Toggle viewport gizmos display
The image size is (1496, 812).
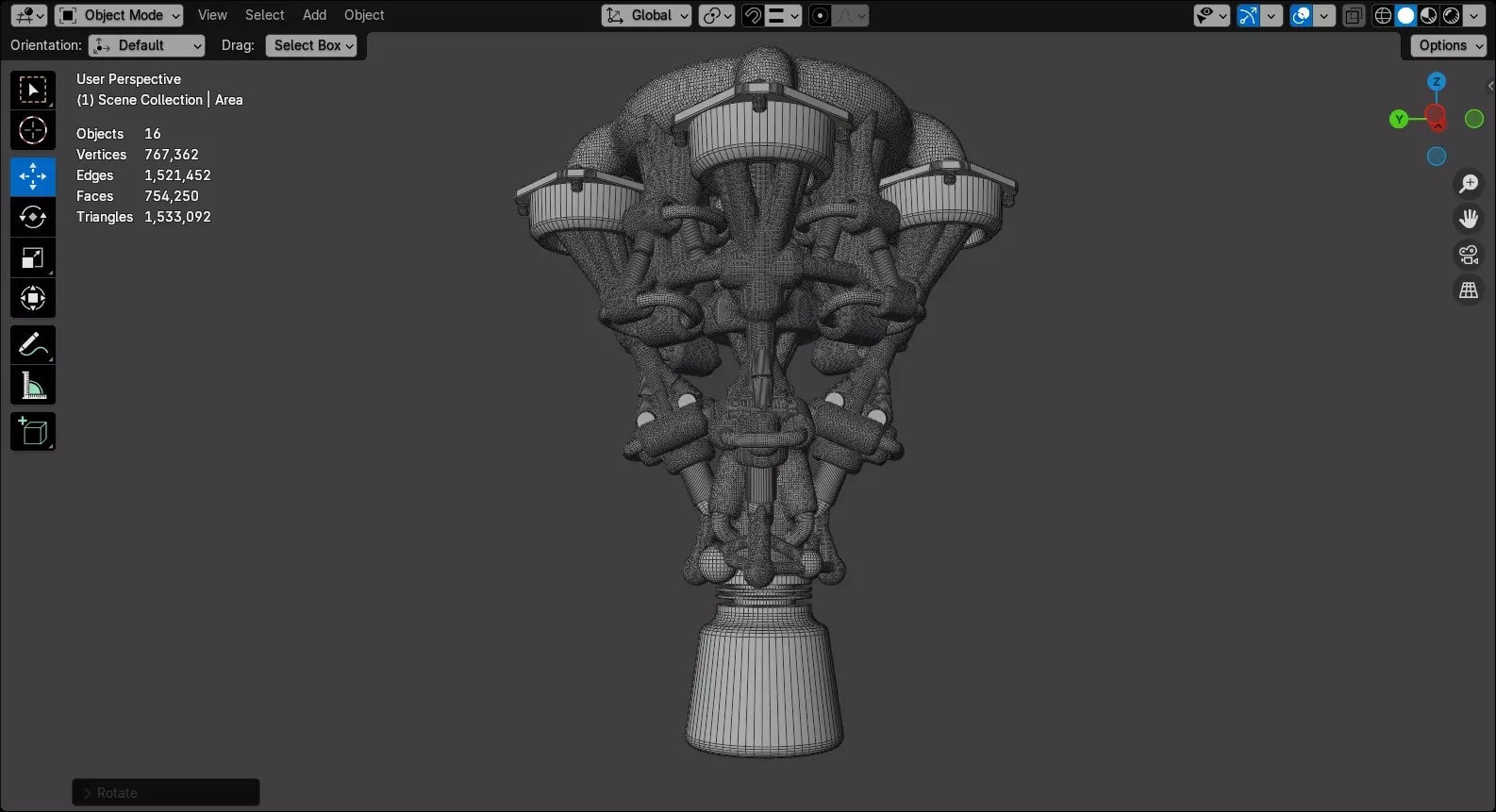1248,15
